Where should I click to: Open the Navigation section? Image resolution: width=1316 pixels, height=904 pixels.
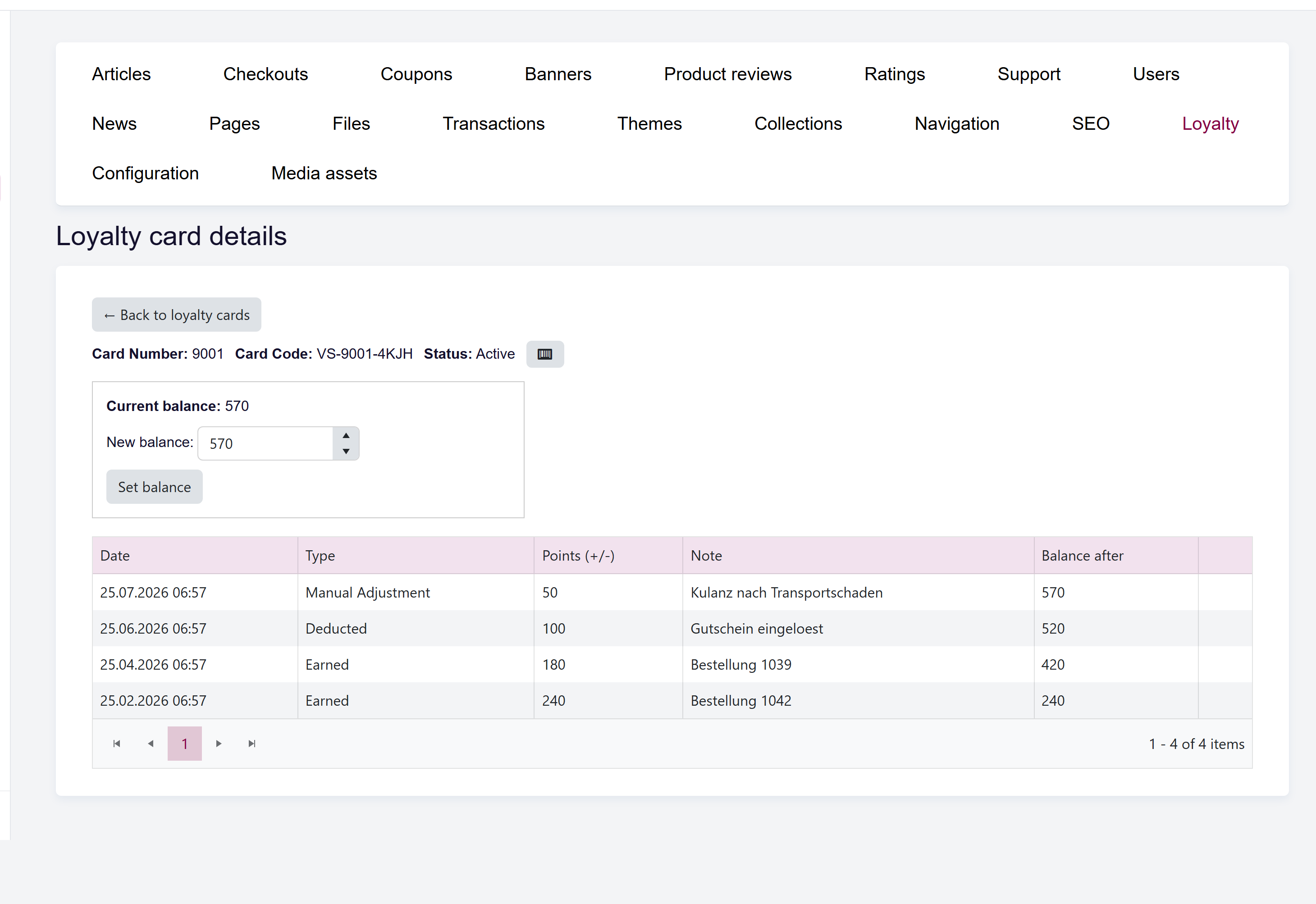[957, 123]
